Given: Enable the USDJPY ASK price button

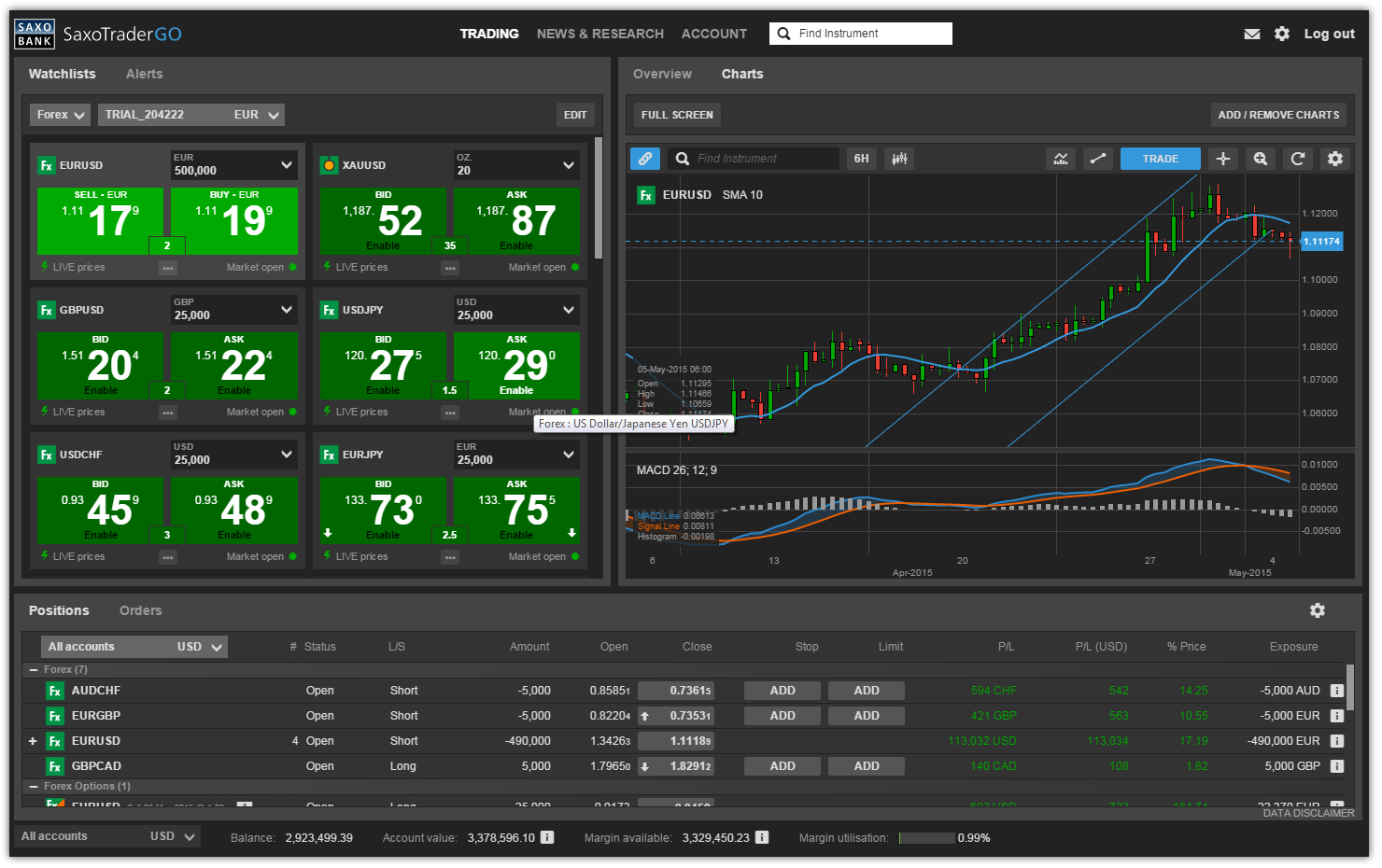Looking at the screenshot, I should pyautogui.click(x=516, y=366).
